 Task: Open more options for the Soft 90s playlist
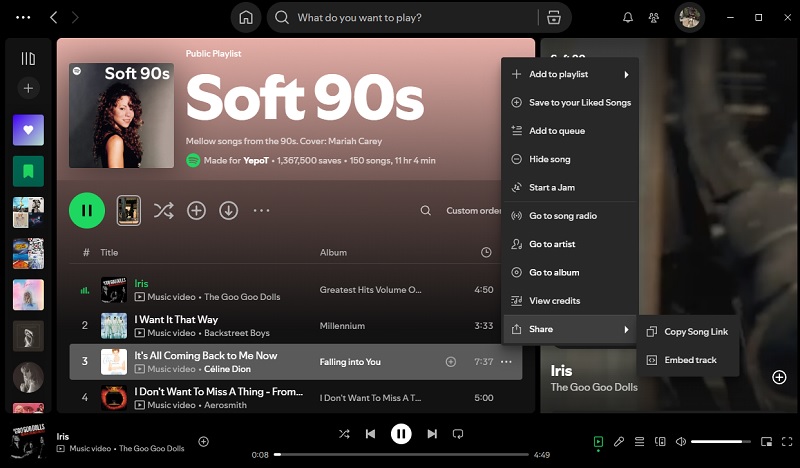point(261,210)
